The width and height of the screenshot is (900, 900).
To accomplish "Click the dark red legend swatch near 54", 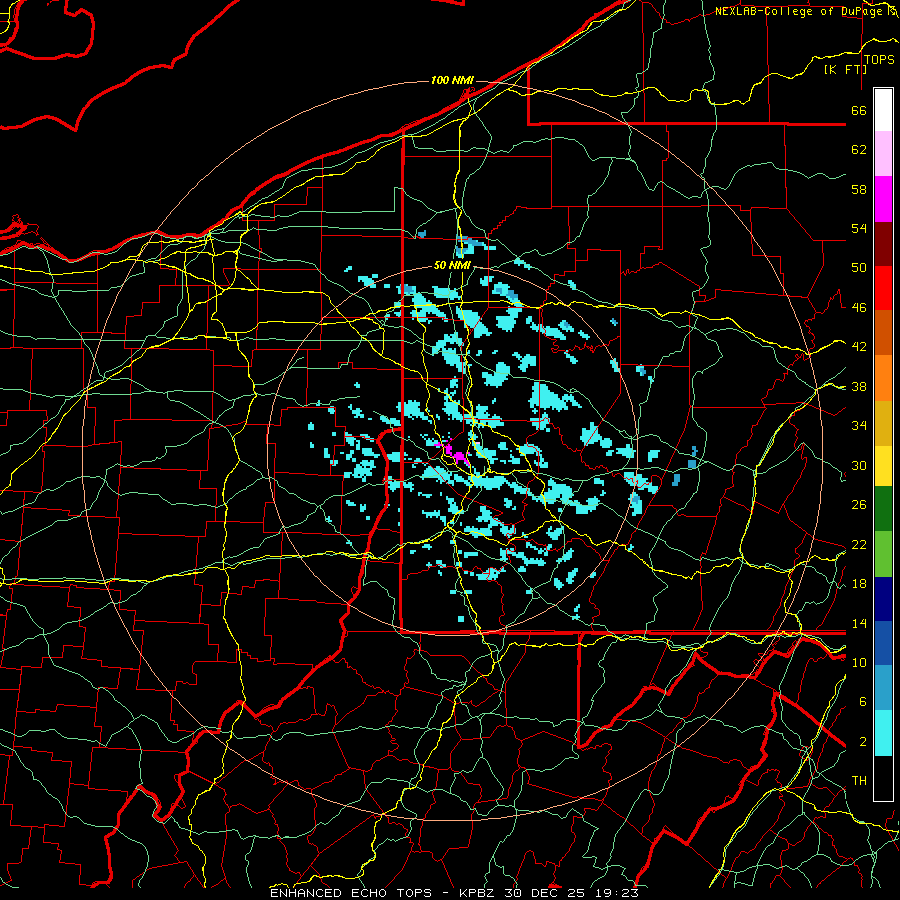I will pyautogui.click(x=883, y=244).
